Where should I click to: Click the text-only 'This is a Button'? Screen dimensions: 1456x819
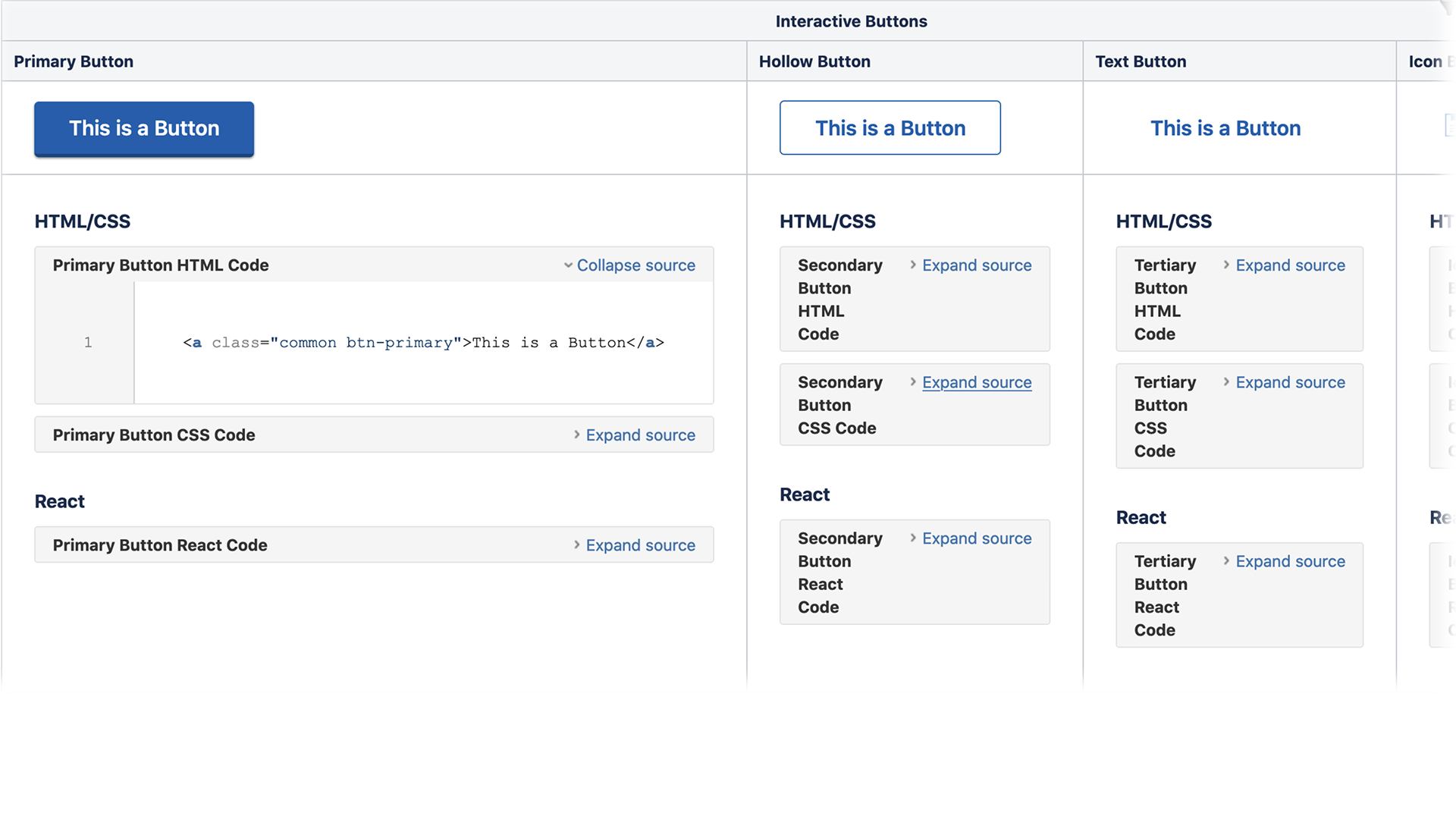1225,128
